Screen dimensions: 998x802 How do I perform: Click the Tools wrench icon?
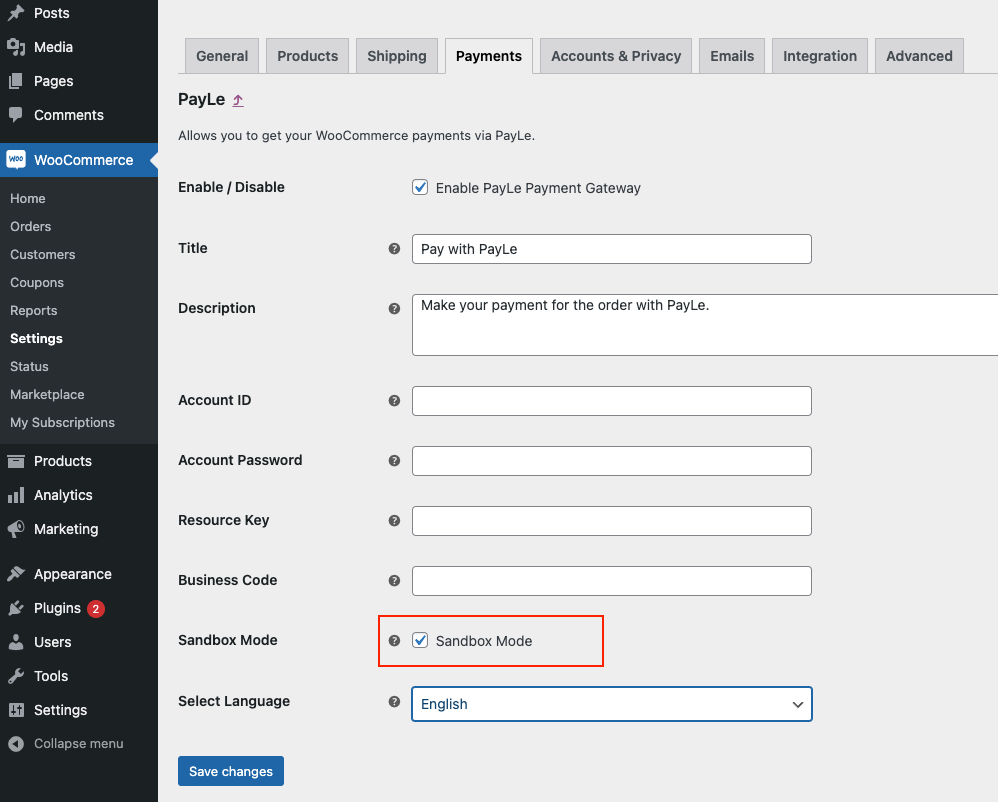tap(16, 676)
